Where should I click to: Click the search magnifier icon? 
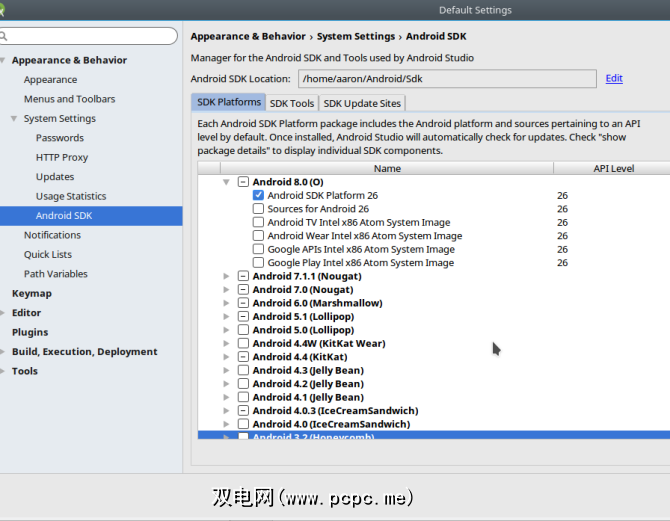click(3, 36)
